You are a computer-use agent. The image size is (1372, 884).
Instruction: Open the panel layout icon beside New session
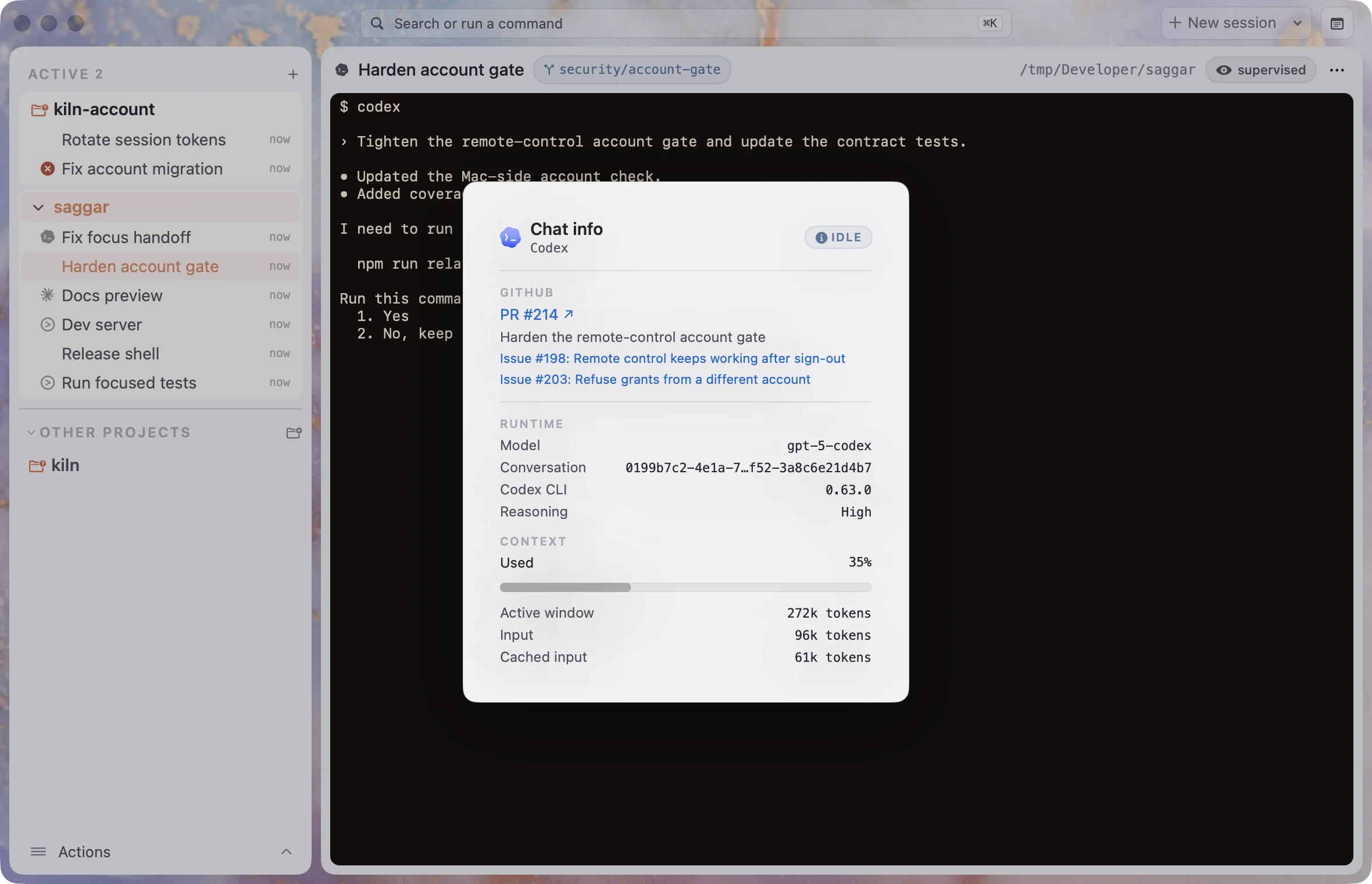(1337, 24)
